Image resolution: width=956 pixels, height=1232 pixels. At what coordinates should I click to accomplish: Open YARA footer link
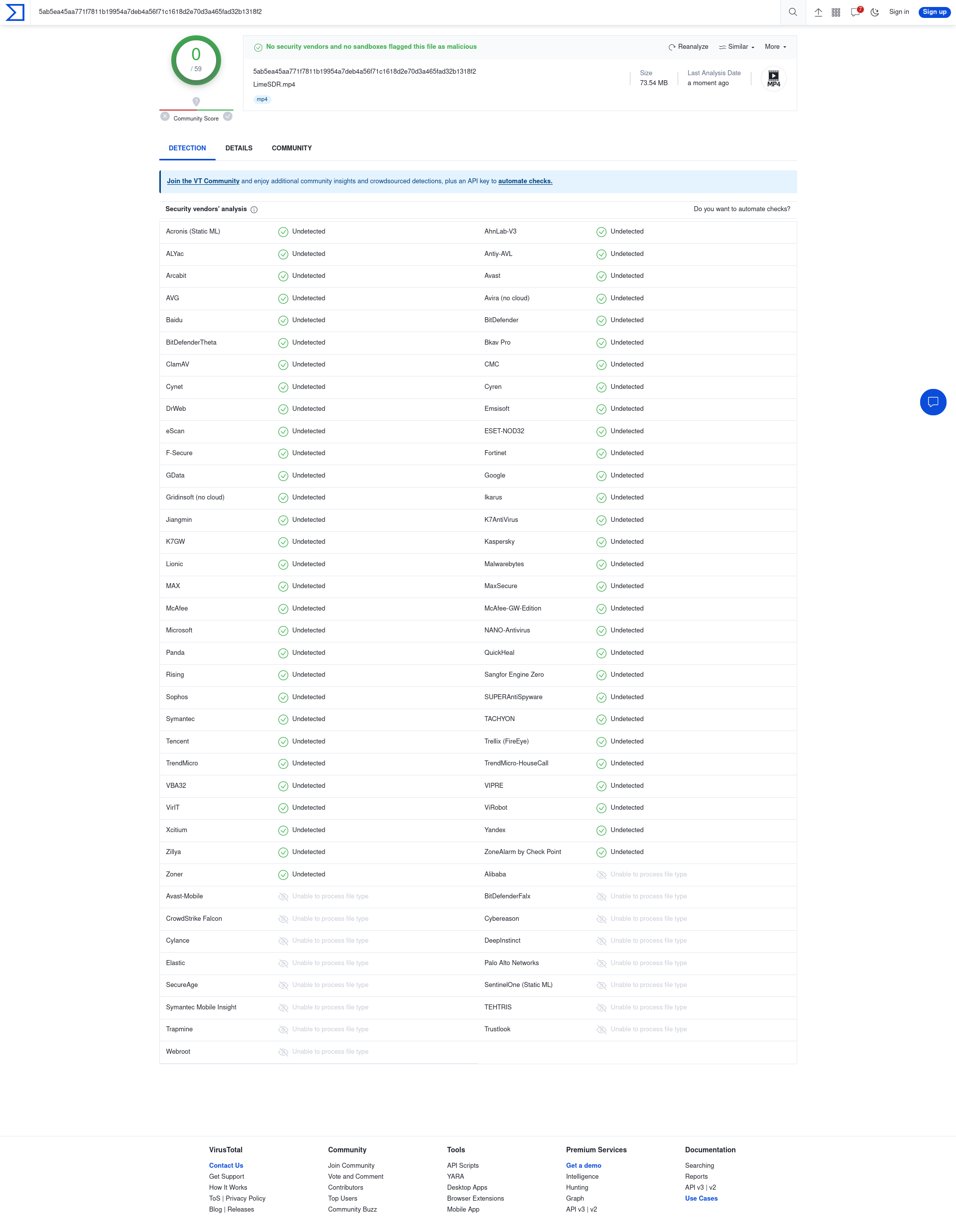point(455,1177)
